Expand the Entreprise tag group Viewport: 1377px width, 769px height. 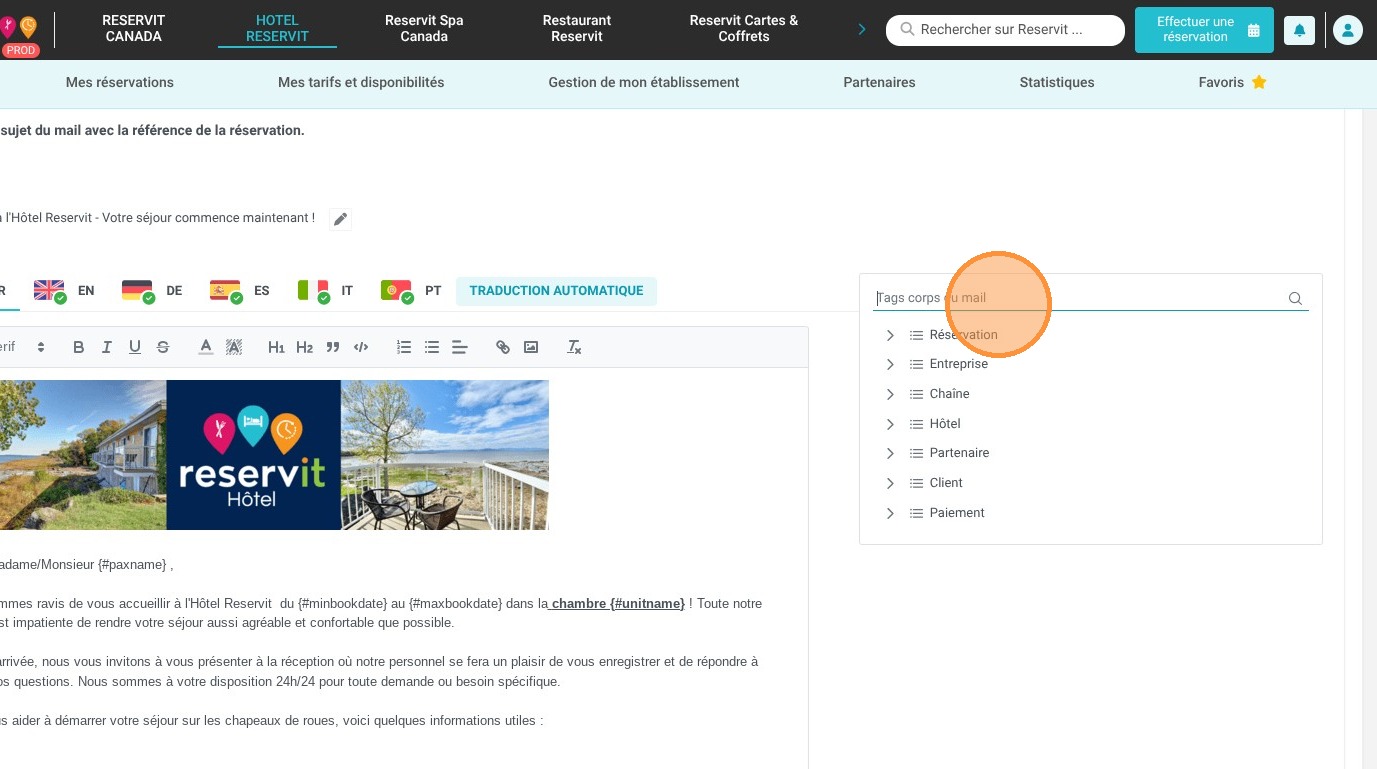(890, 364)
